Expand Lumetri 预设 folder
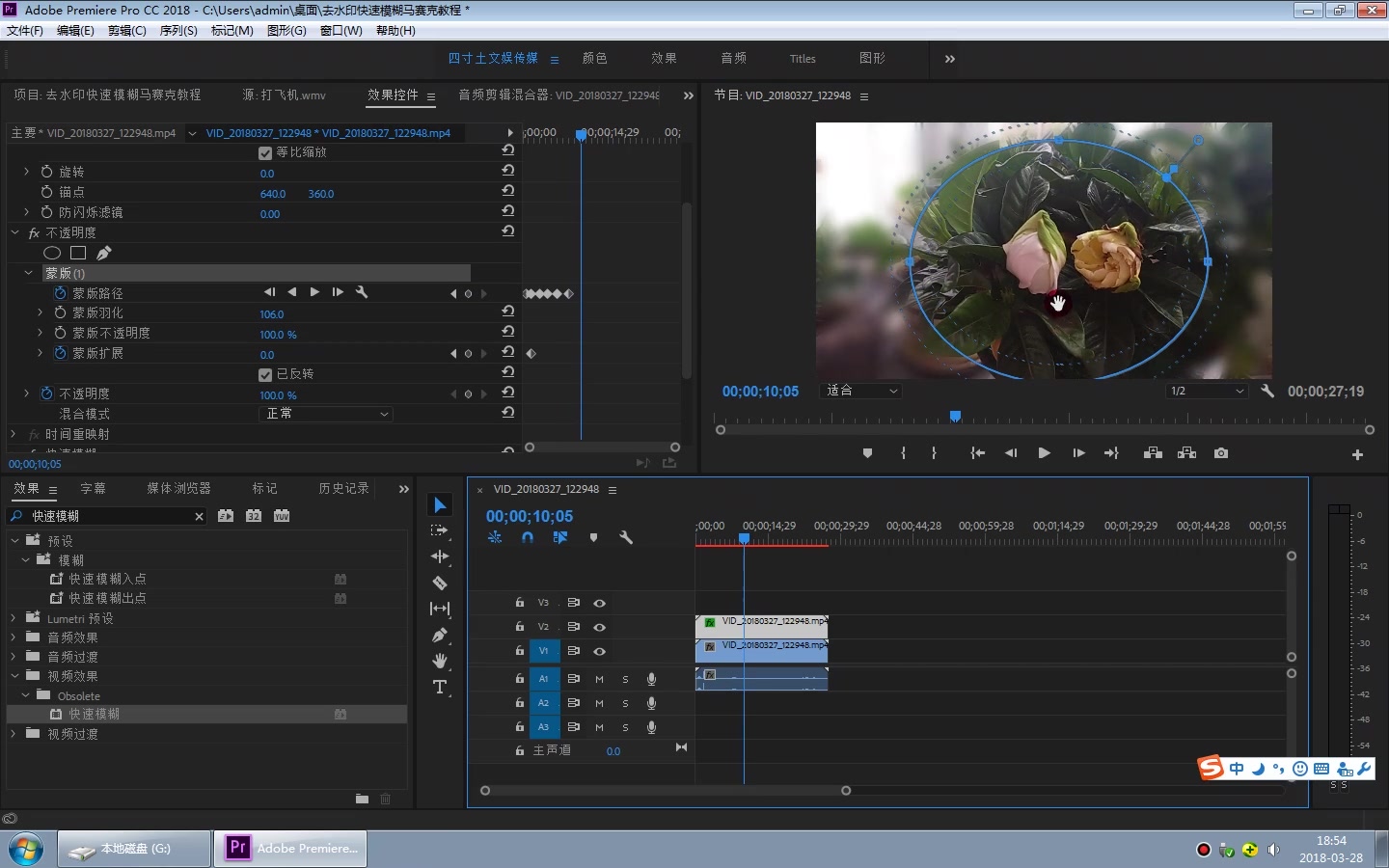Image resolution: width=1389 pixels, height=868 pixels. click(14, 618)
